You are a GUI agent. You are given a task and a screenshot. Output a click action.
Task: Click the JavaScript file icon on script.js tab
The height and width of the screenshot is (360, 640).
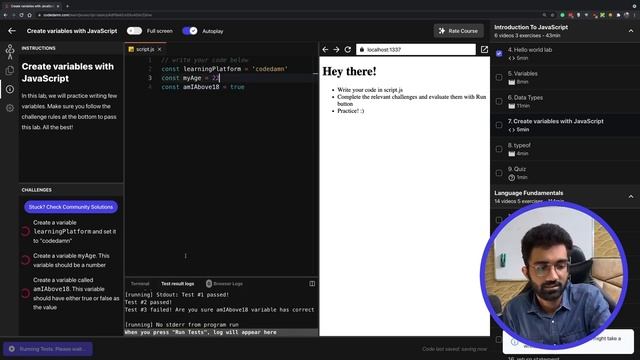coord(131,49)
